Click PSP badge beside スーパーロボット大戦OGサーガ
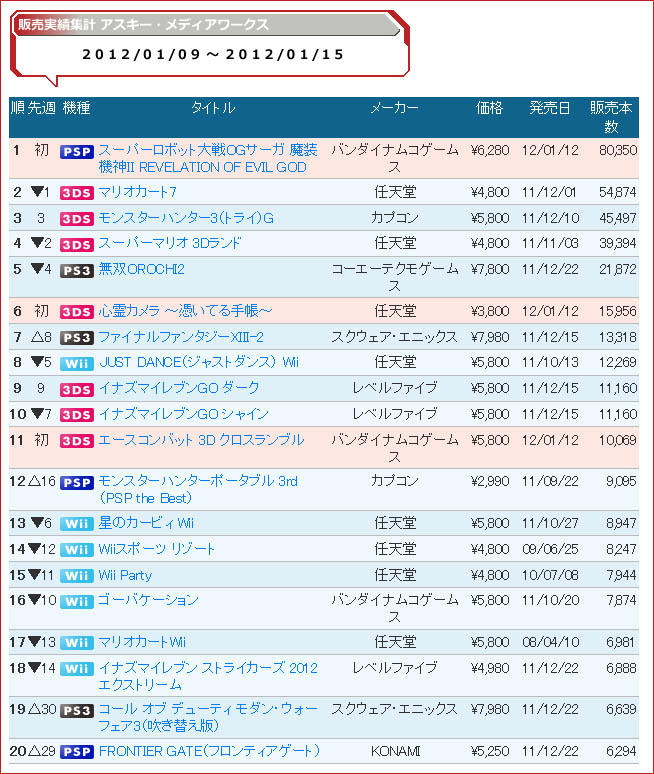This screenshot has width=654, height=774. pyautogui.click(x=77, y=152)
